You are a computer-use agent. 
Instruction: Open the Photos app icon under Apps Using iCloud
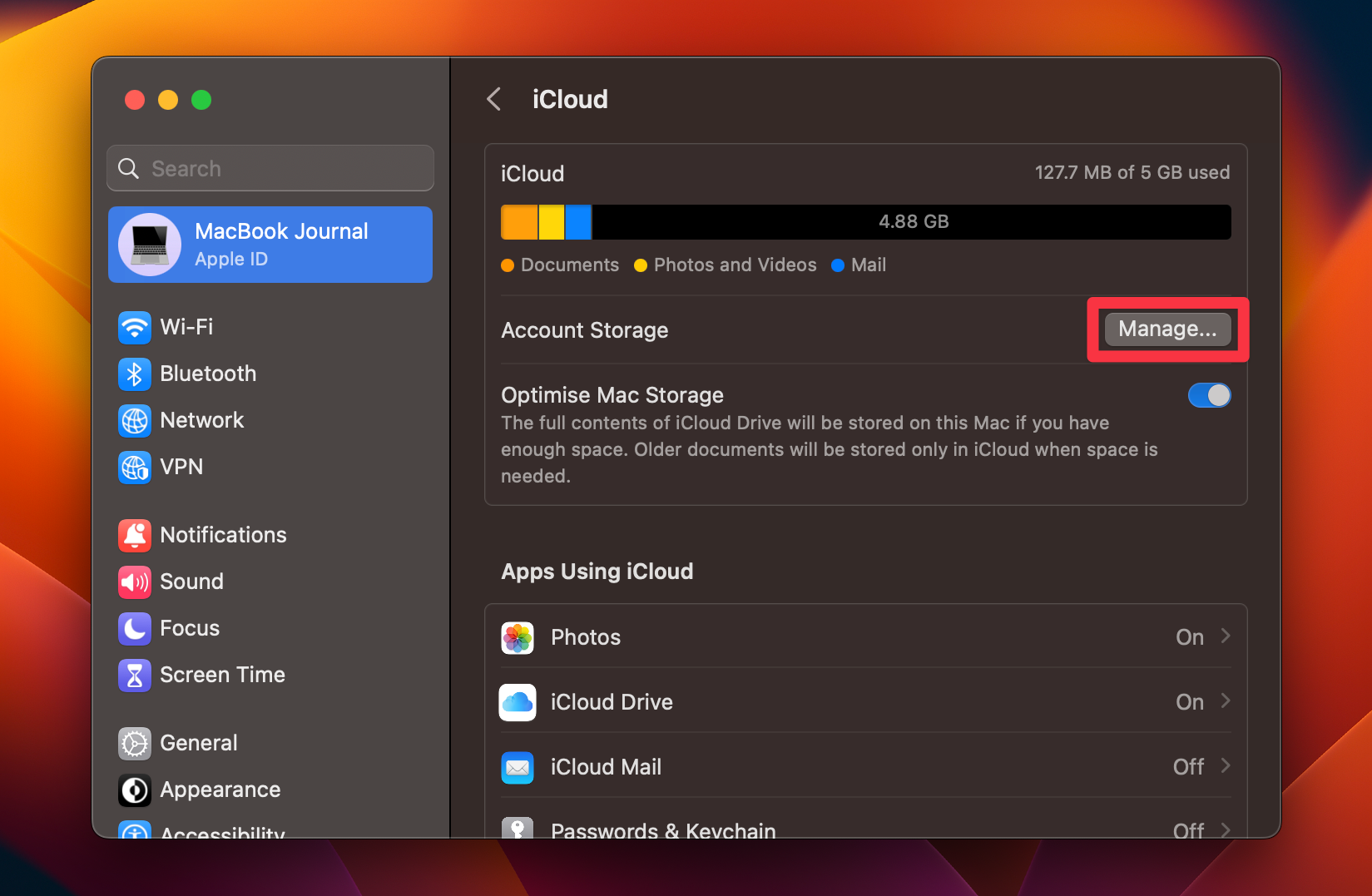[517, 637]
